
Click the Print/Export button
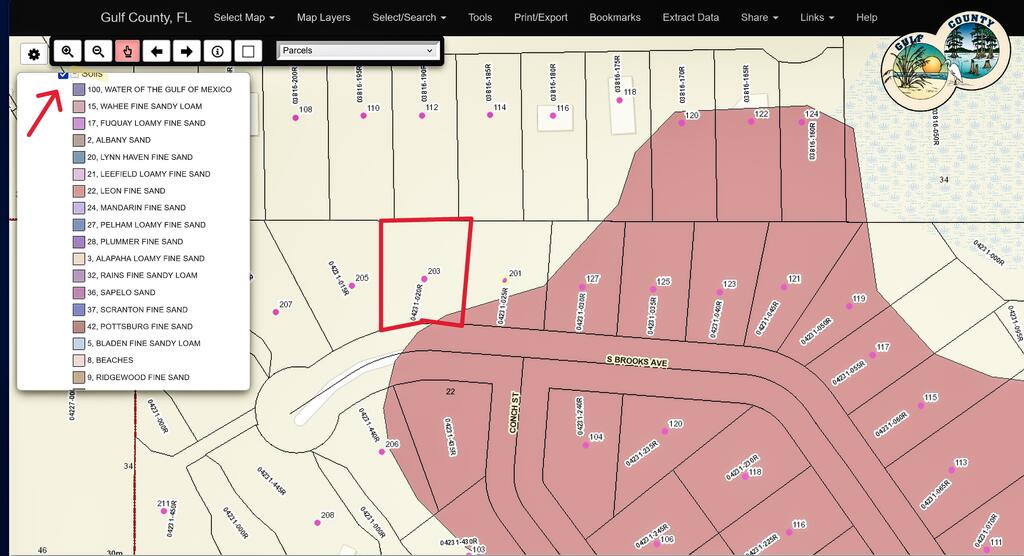pos(541,18)
